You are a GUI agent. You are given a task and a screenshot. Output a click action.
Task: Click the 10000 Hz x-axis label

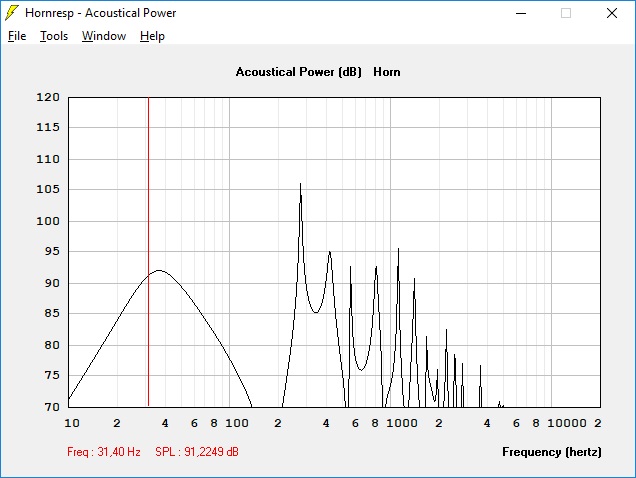click(567, 423)
